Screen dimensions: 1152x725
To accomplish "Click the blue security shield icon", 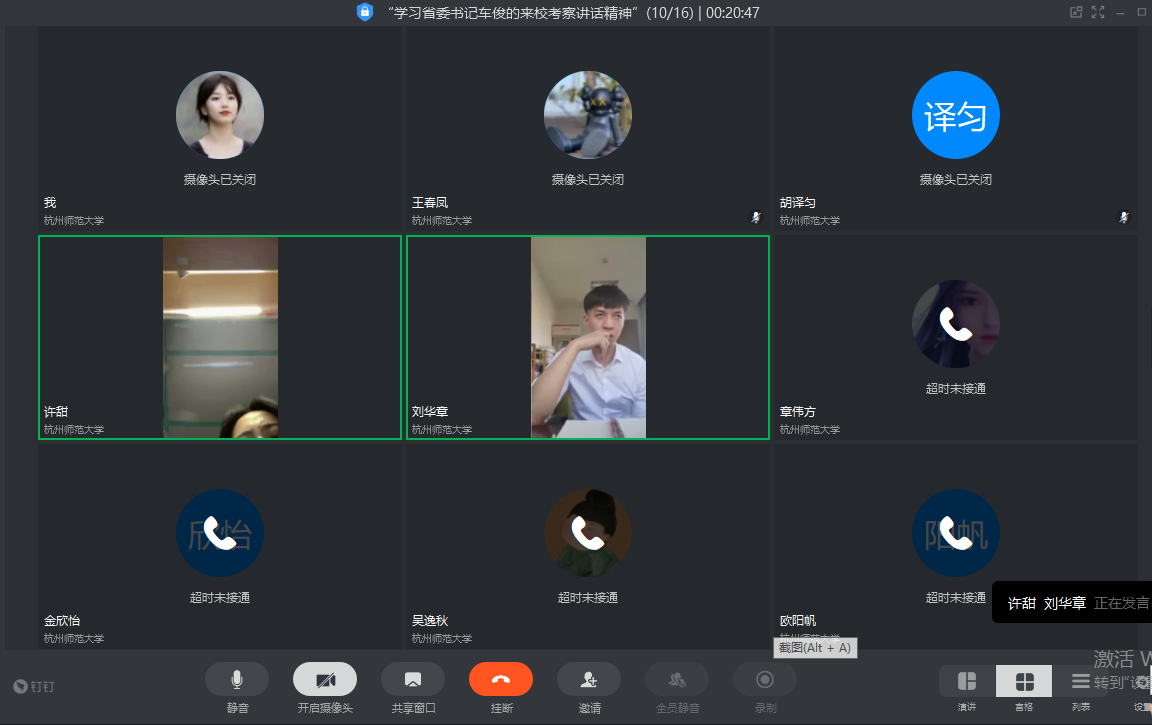I will click(x=365, y=12).
